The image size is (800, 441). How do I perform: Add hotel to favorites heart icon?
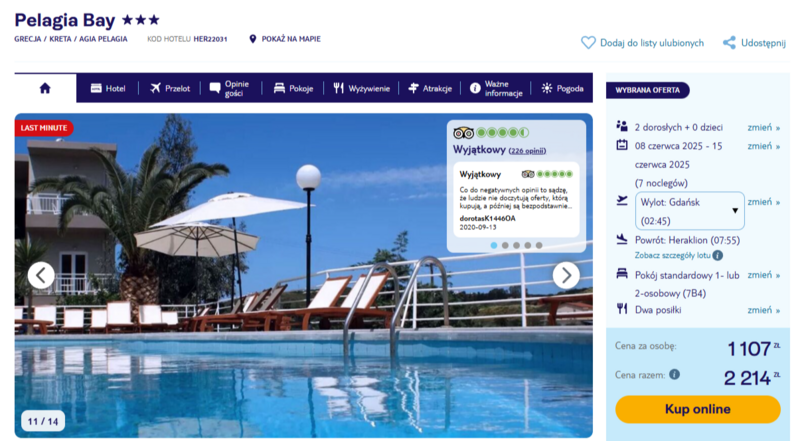[588, 43]
